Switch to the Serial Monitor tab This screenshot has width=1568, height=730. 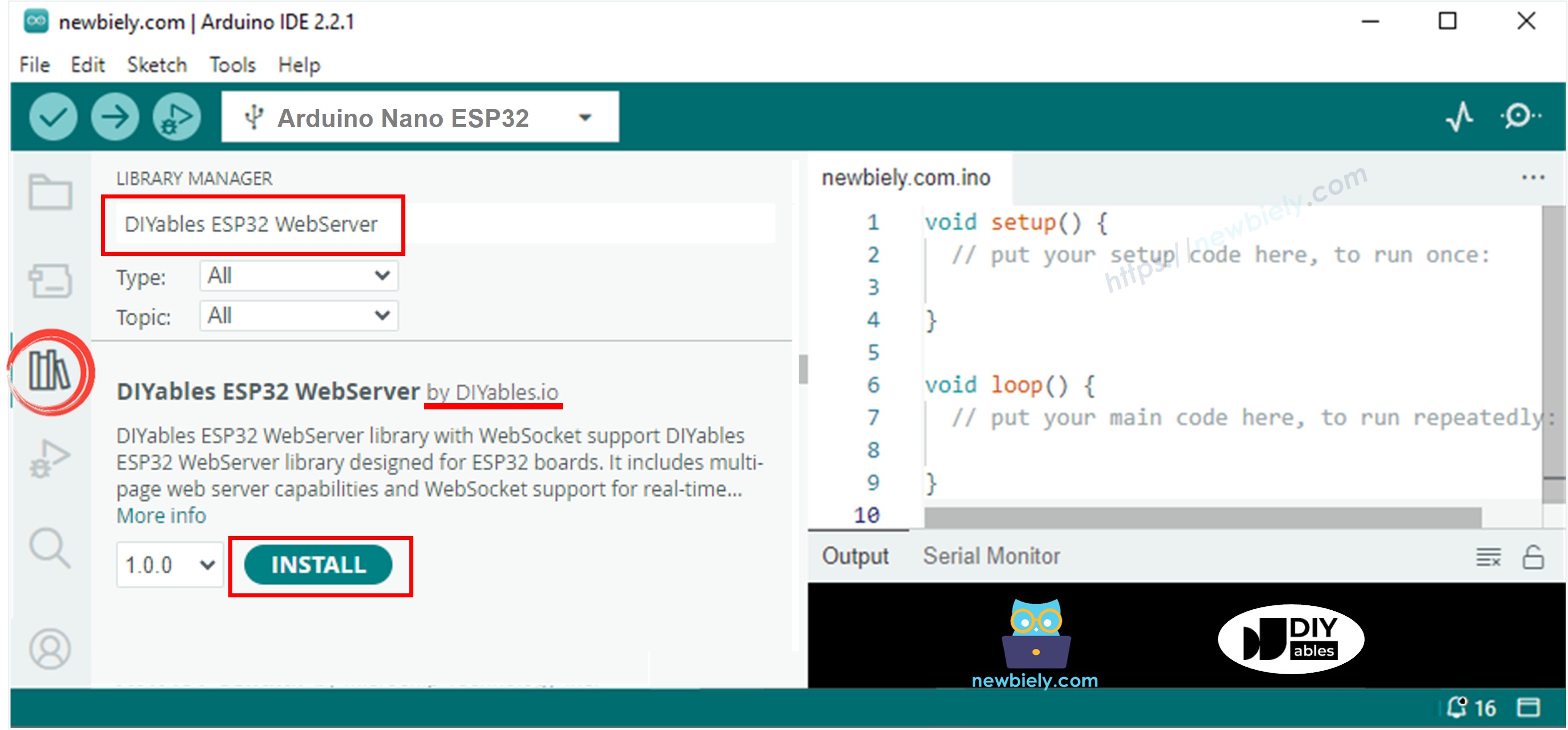click(992, 554)
